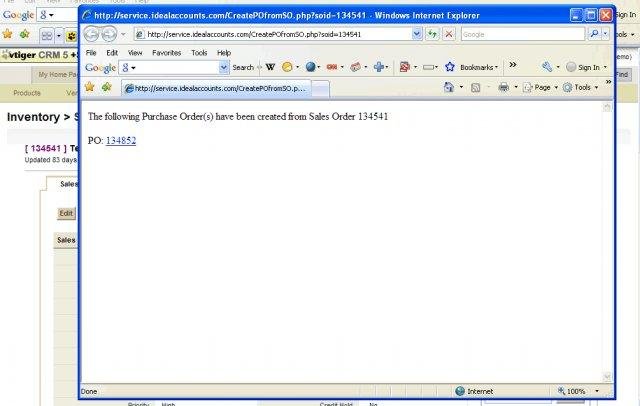
Task: Click Sign In on Google toolbar
Action: pyautogui.click(x=589, y=67)
